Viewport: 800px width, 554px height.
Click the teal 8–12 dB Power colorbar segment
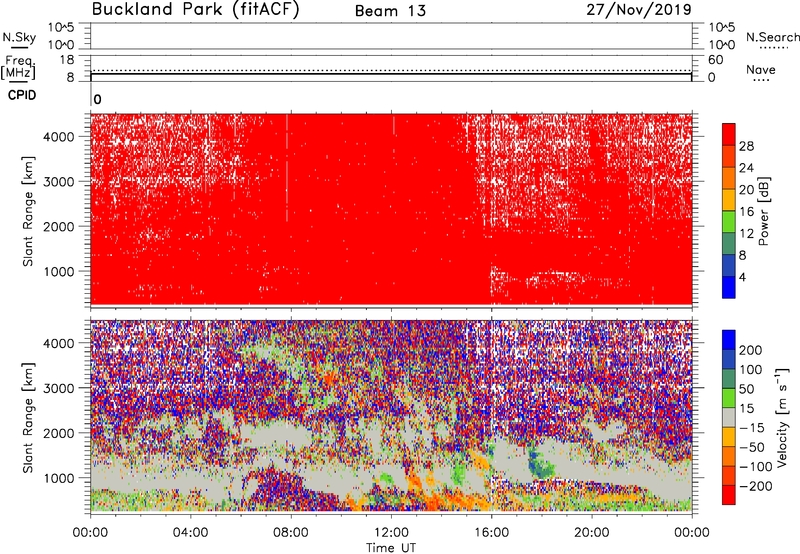(729, 244)
